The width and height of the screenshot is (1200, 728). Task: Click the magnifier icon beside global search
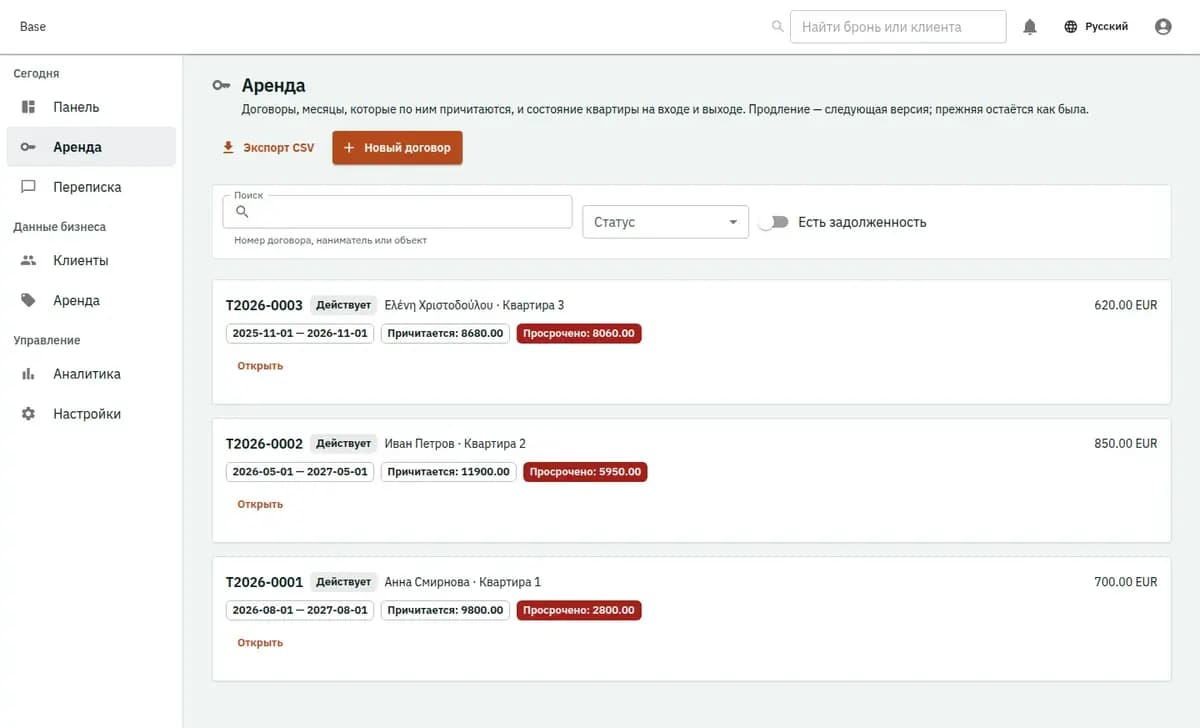778,27
